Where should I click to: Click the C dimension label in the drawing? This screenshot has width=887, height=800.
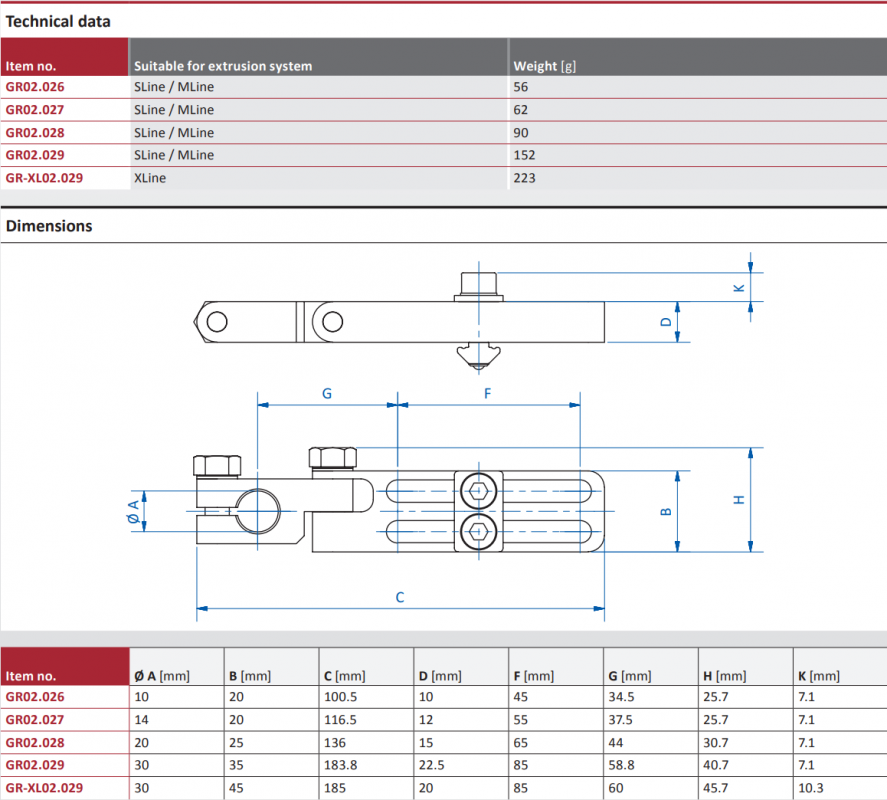[400, 597]
